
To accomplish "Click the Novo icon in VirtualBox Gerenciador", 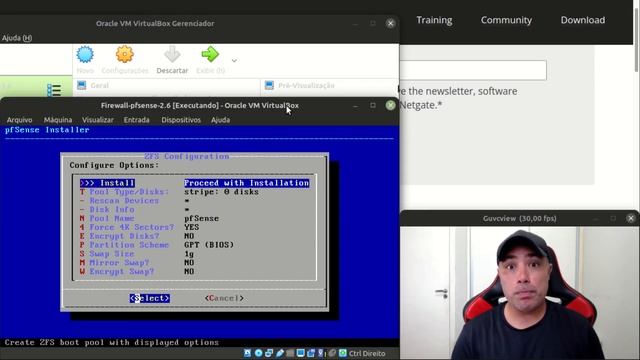I will pyautogui.click(x=85, y=54).
